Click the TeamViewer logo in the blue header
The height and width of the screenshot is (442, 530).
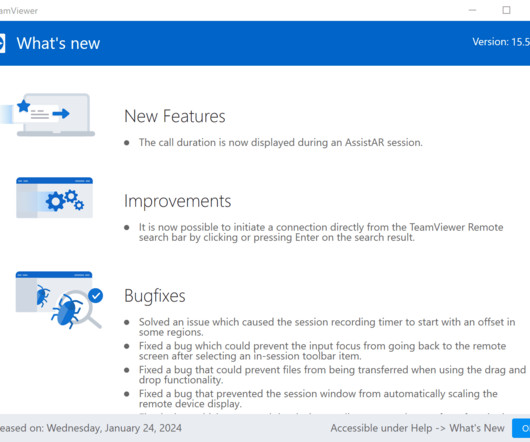click(x=2, y=43)
